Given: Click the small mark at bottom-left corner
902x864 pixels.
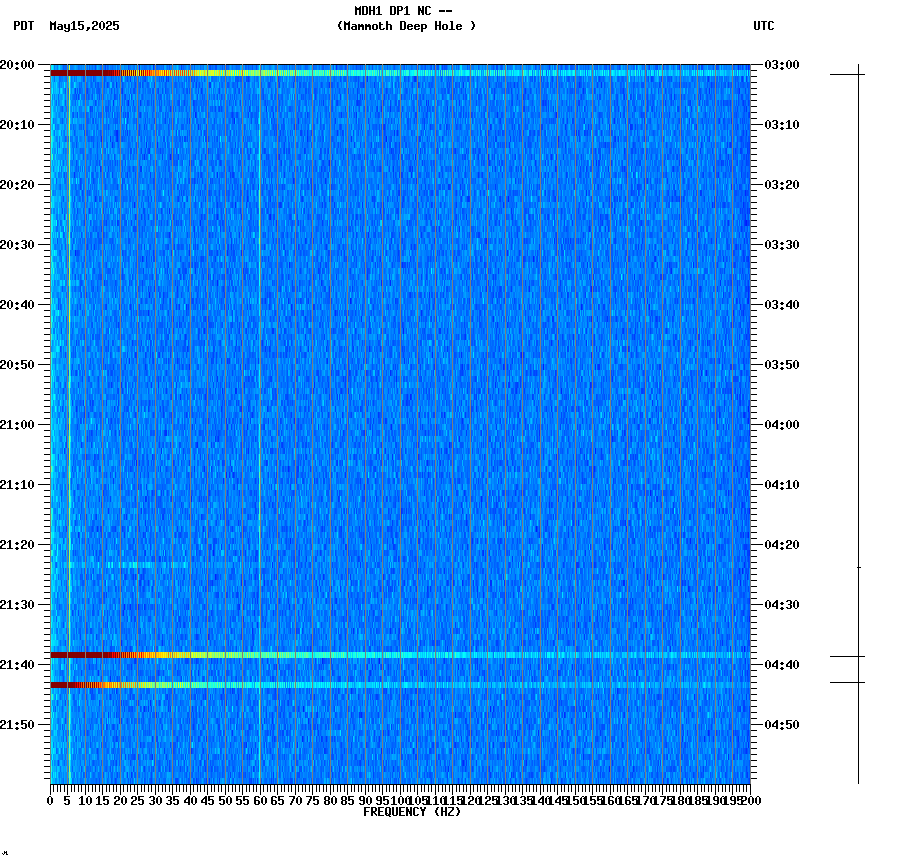Looking at the screenshot, I should [6, 855].
